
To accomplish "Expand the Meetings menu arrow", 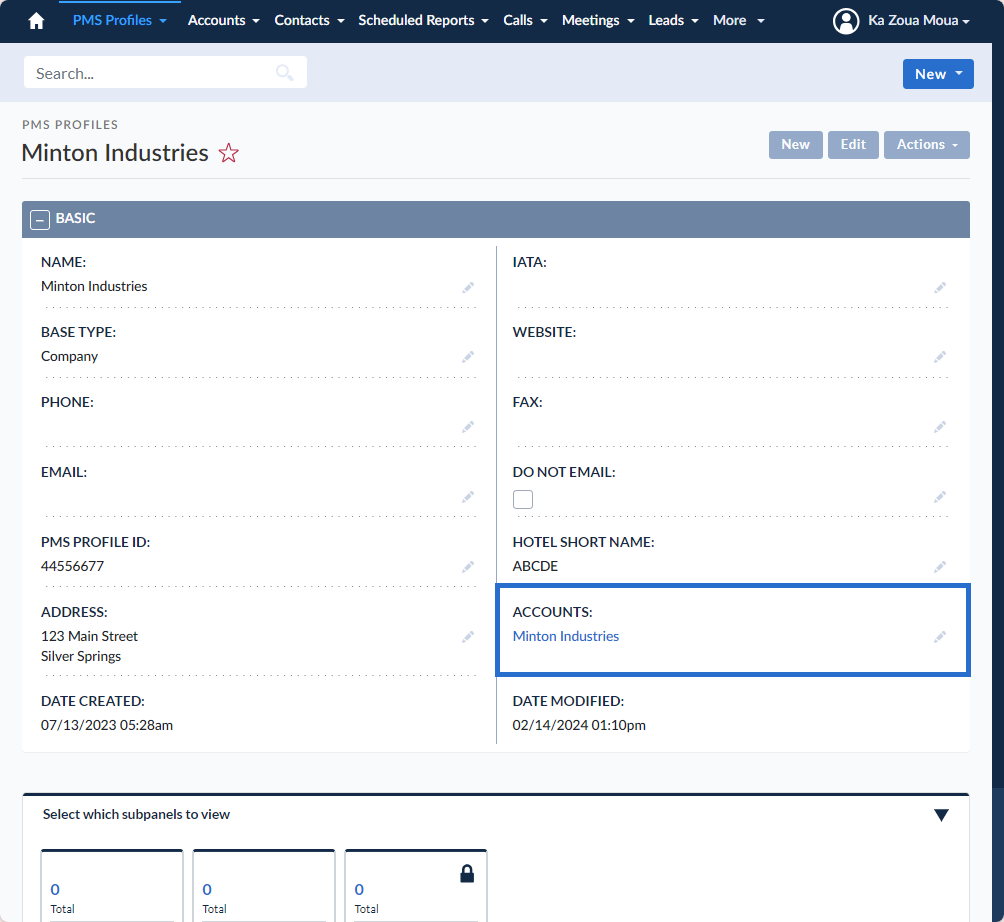I will click(x=631, y=21).
